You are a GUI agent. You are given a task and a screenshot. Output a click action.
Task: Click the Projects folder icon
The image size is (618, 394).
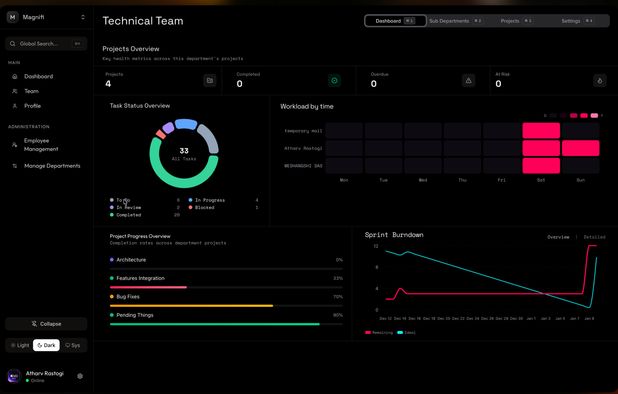(210, 81)
